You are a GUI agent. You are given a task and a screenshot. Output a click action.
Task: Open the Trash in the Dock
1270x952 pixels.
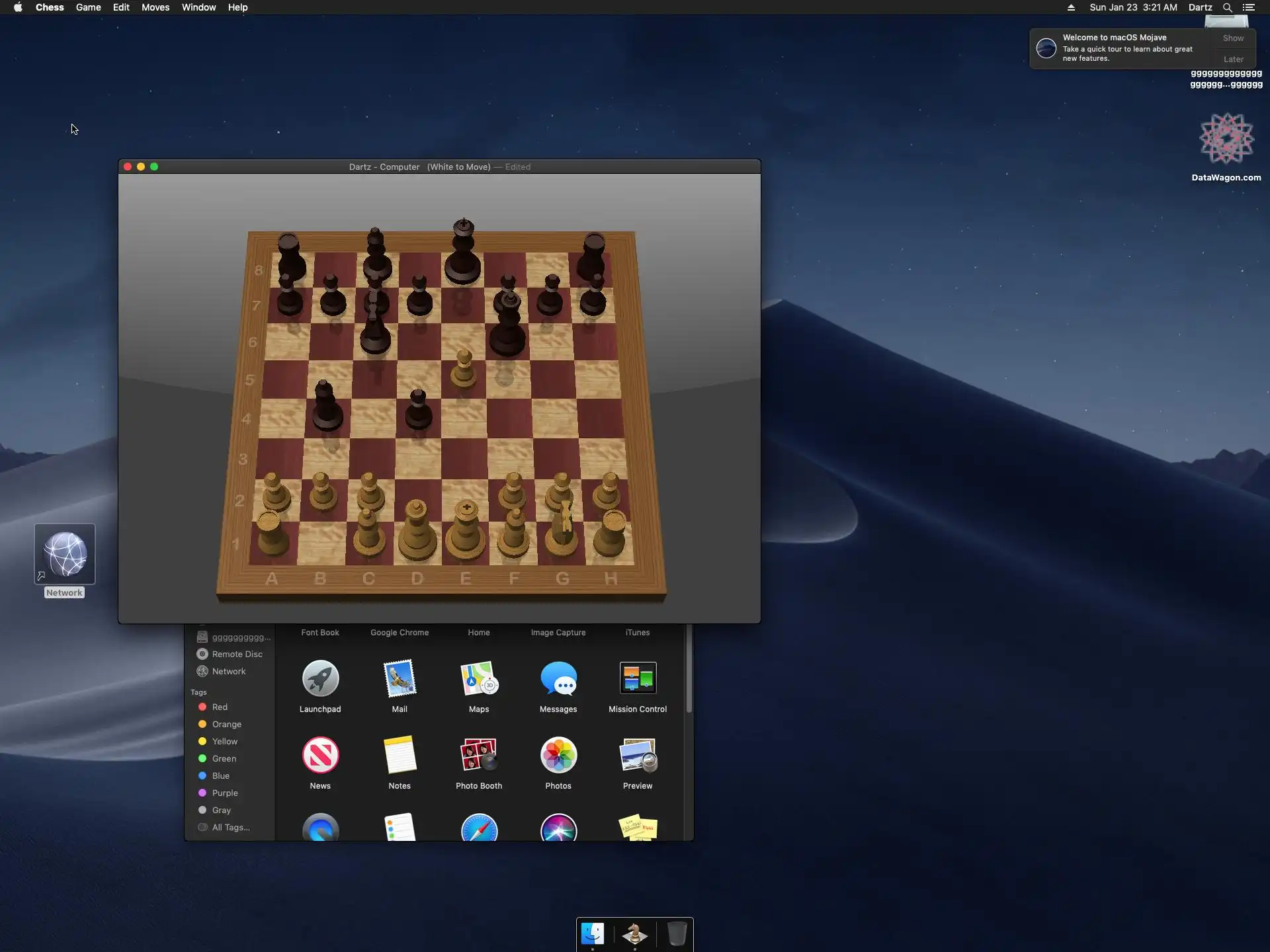tap(676, 933)
